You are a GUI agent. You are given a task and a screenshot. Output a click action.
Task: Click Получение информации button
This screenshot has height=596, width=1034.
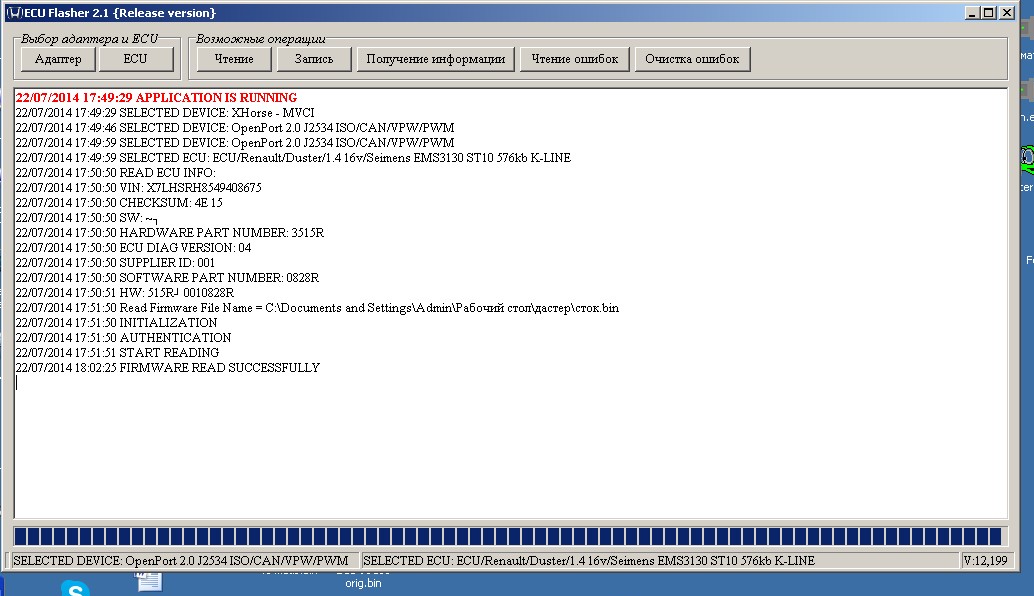click(436, 59)
